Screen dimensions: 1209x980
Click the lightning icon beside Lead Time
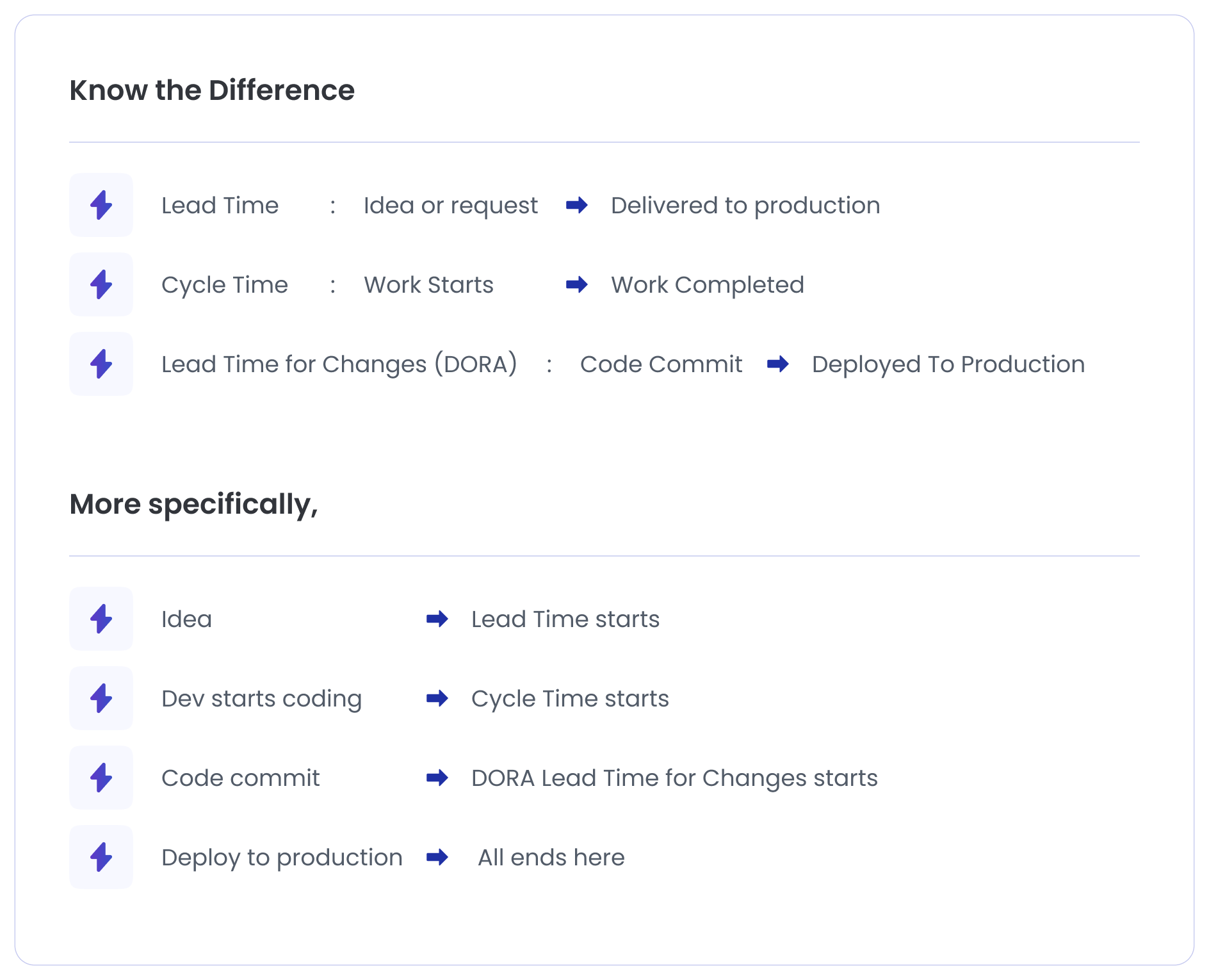coord(101,205)
